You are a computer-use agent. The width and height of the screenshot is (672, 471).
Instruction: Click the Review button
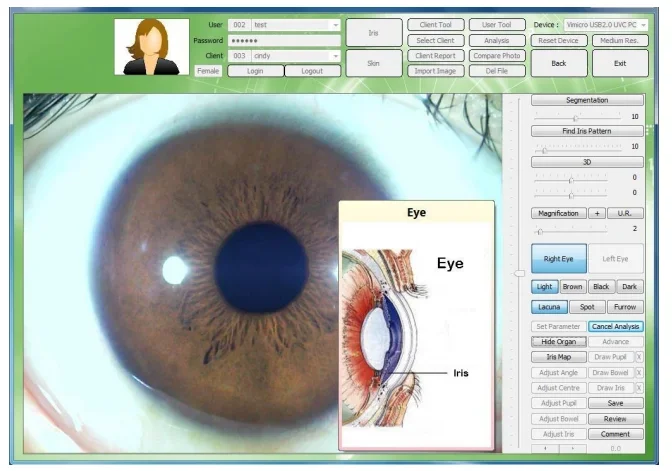615,419
